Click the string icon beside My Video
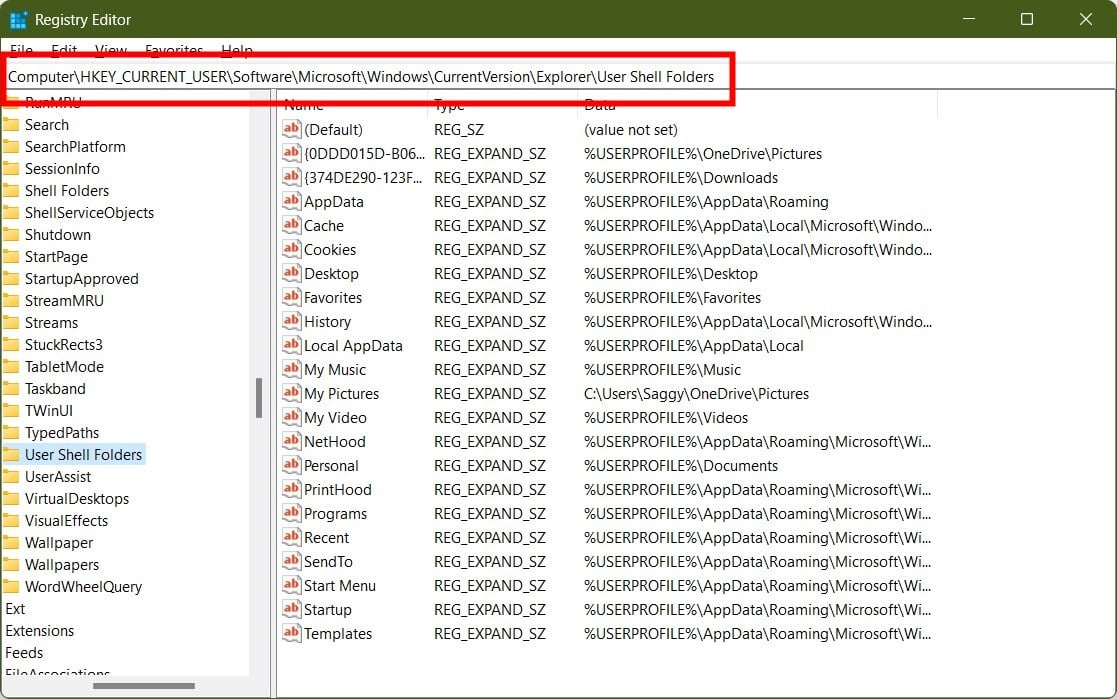 (x=291, y=417)
